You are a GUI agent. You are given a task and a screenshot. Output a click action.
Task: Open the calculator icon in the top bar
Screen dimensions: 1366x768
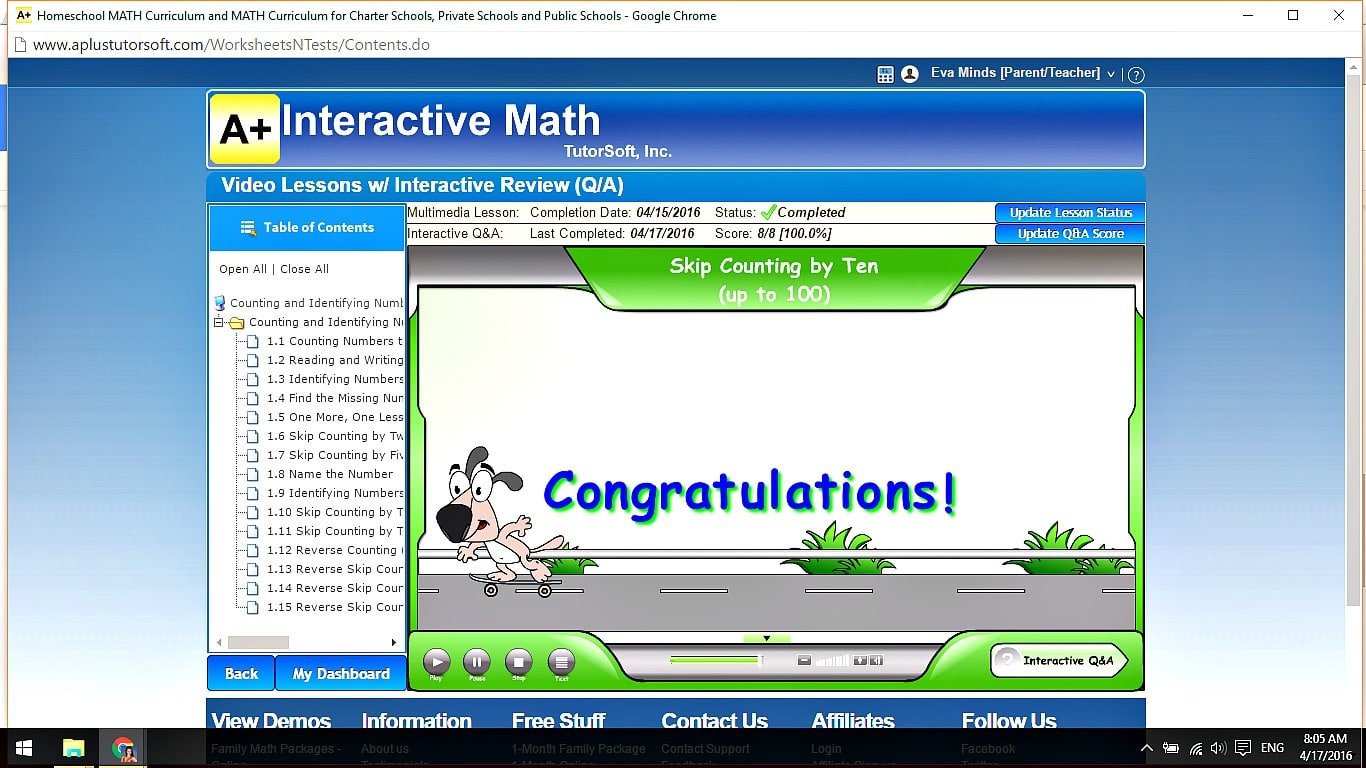point(884,73)
